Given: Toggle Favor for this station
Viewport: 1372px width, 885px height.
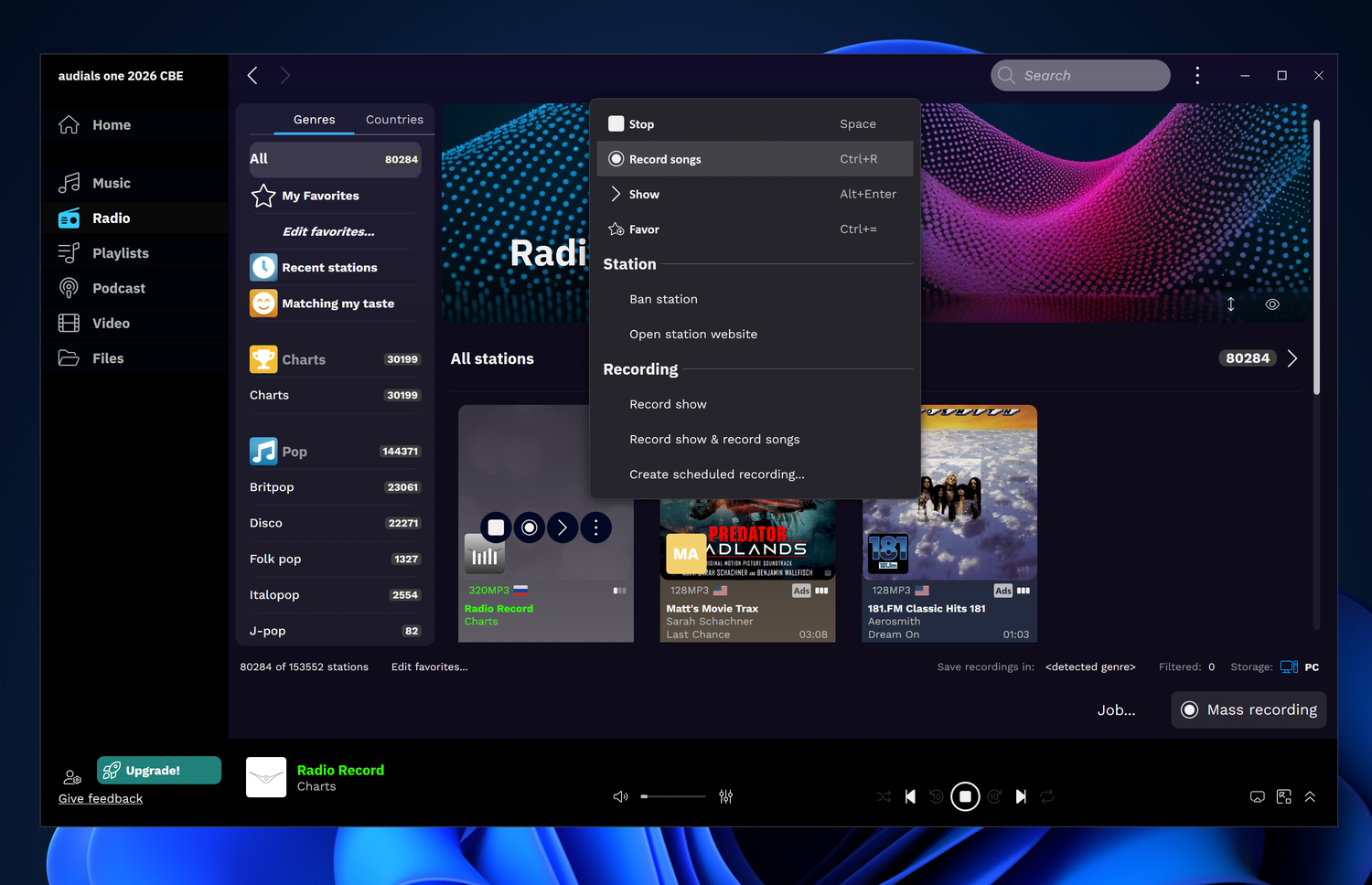Looking at the screenshot, I should (755, 229).
